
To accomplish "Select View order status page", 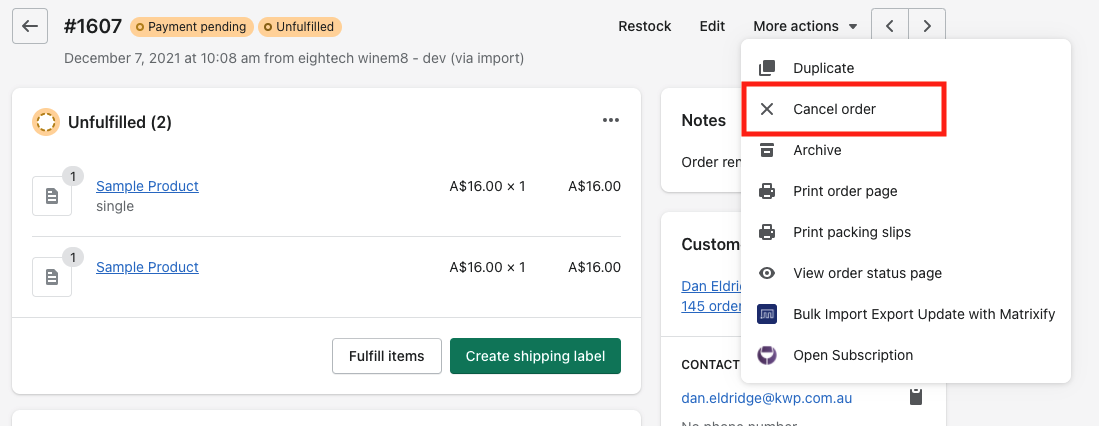I will pyautogui.click(x=906, y=273).
